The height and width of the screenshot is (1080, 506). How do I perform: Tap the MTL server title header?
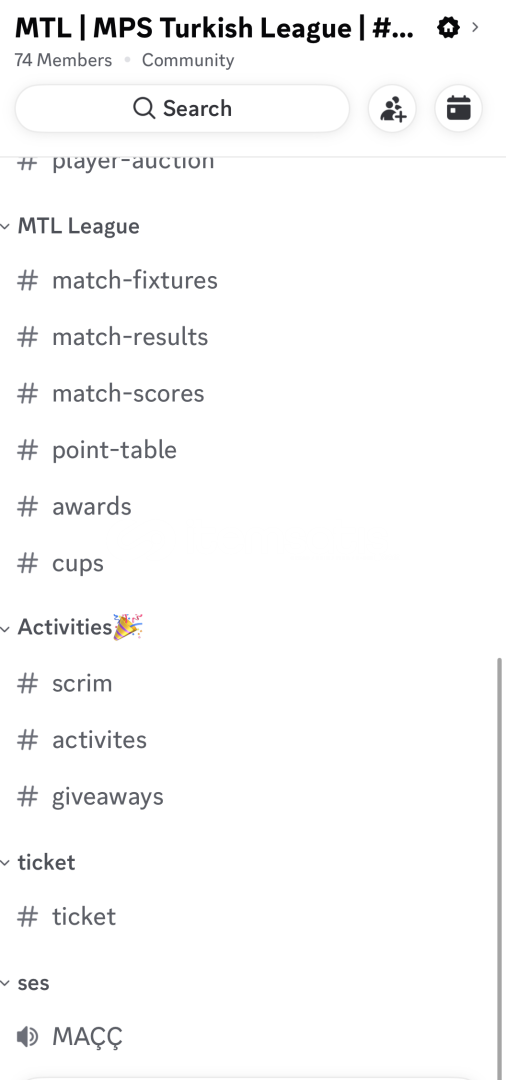tap(215, 28)
